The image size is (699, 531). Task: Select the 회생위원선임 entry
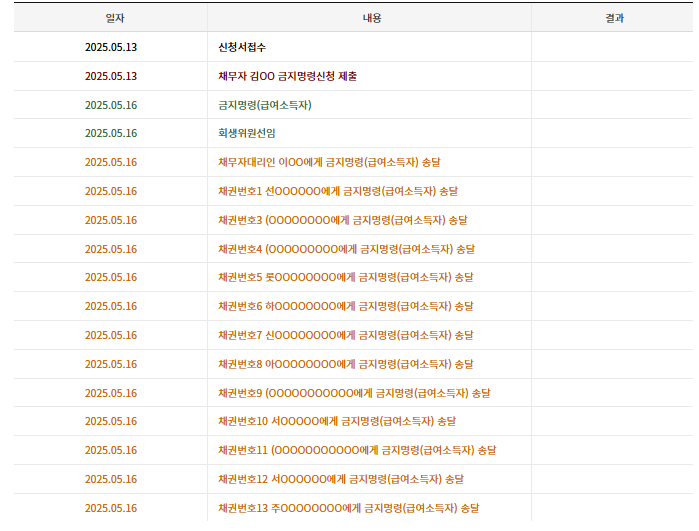point(247,133)
